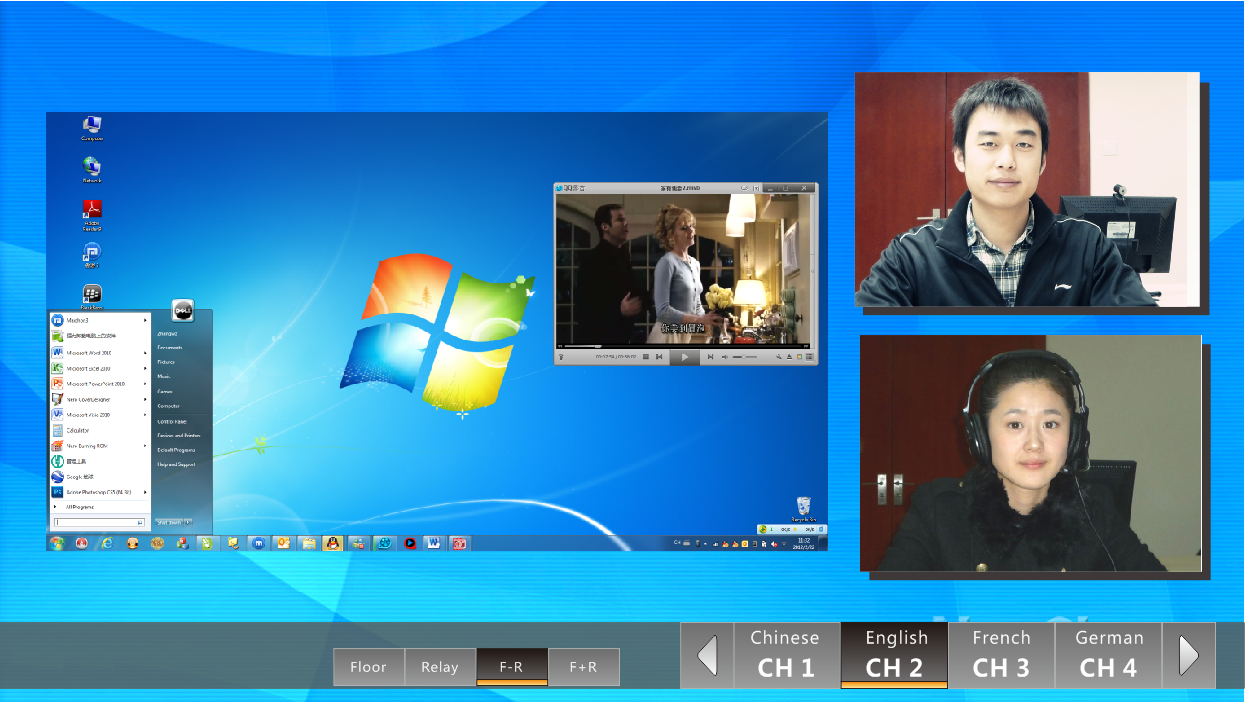
Task: Show next language channels with right arrow
Action: [1189, 655]
